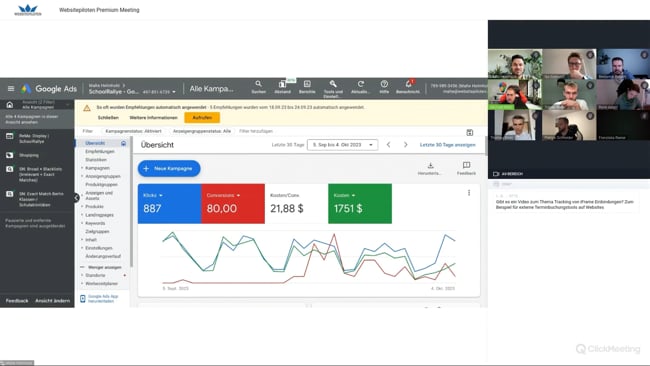650x366 pixels.
Task: Open the Statistiken page
Action: point(96,160)
